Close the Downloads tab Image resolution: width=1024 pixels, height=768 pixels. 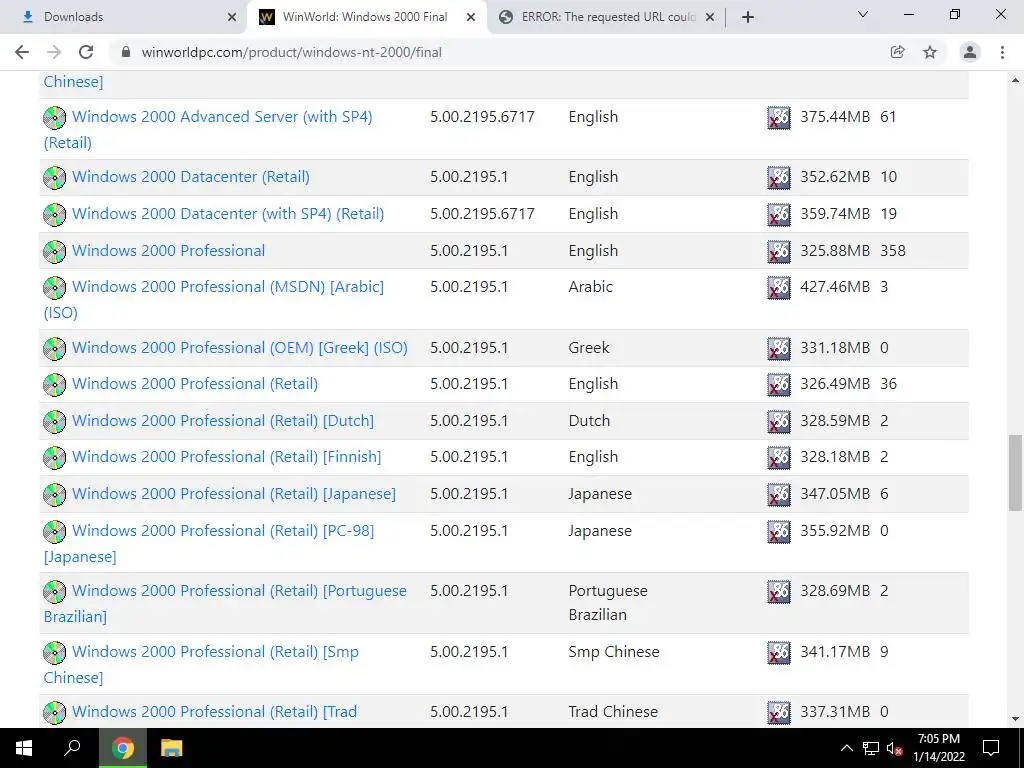(x=232, y=17)
